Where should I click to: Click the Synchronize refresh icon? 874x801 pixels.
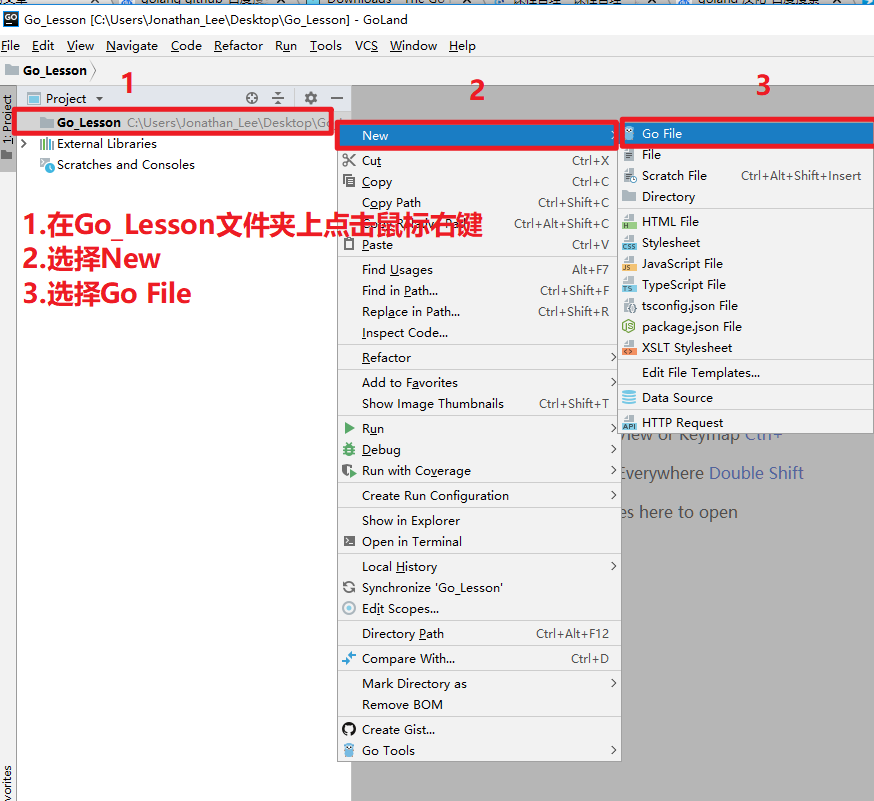(349, 587)
